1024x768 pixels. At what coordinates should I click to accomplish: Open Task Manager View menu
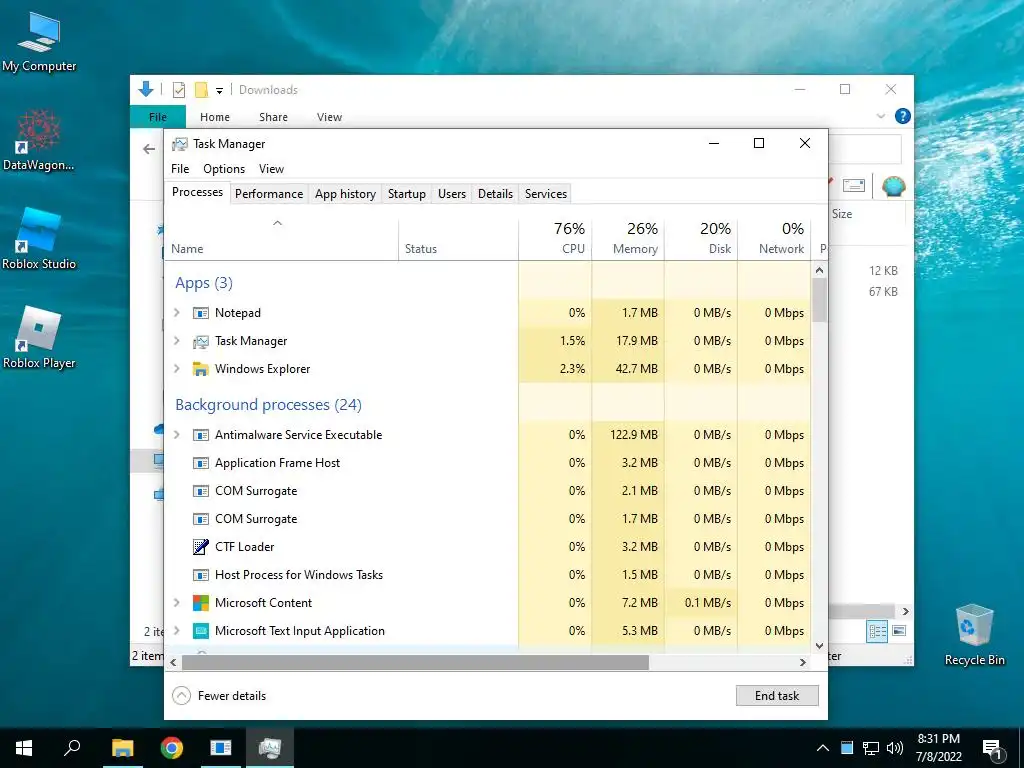coord(271,168)
